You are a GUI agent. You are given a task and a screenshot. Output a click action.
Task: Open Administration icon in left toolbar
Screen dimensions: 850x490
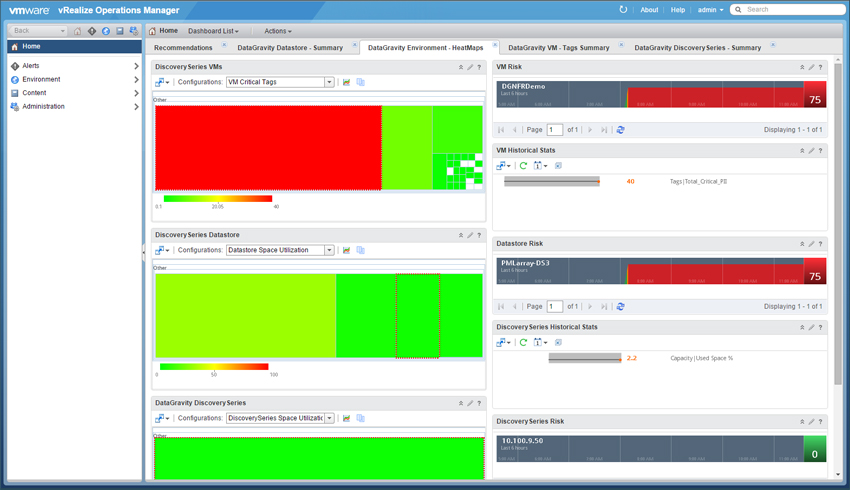point(134,31)
